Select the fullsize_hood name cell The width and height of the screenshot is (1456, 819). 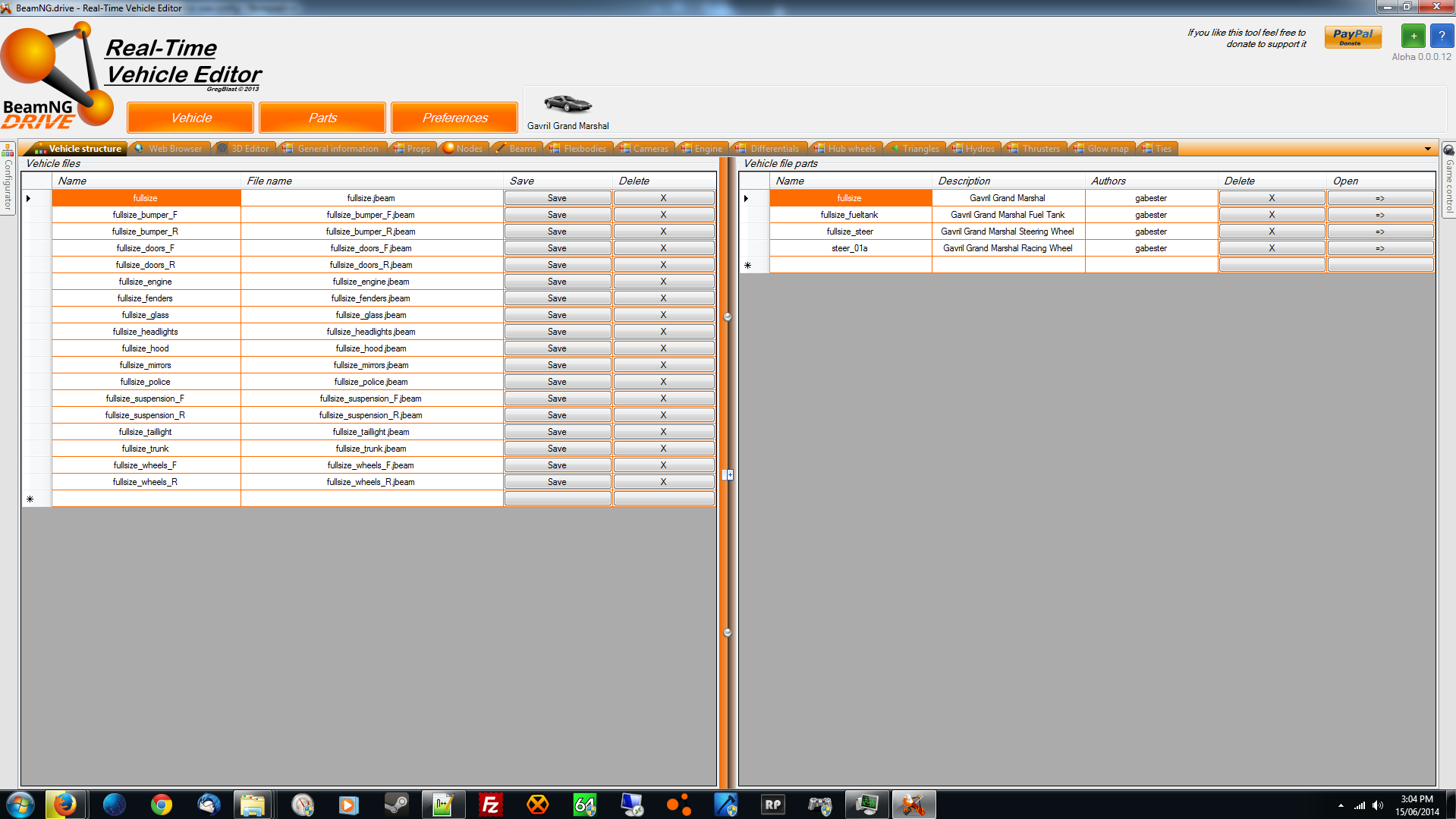[x=146, y=348]
